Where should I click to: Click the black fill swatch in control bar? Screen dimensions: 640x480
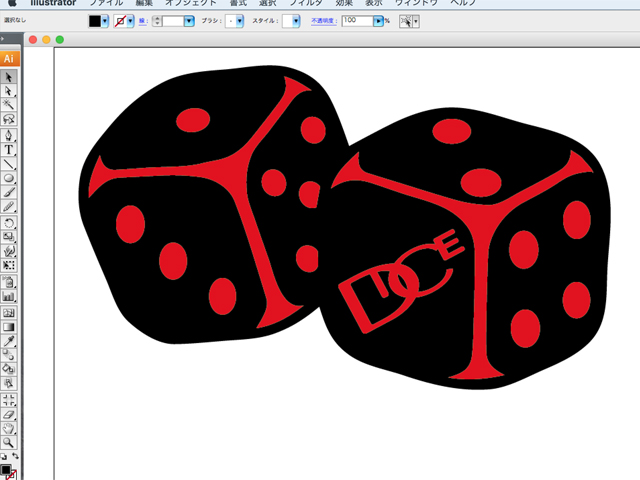95,21
